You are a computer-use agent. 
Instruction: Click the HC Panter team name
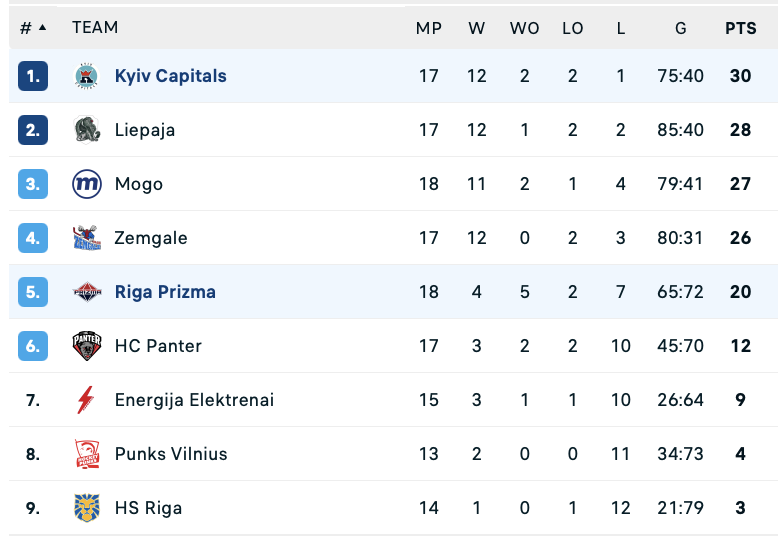[x=158, y=346]
